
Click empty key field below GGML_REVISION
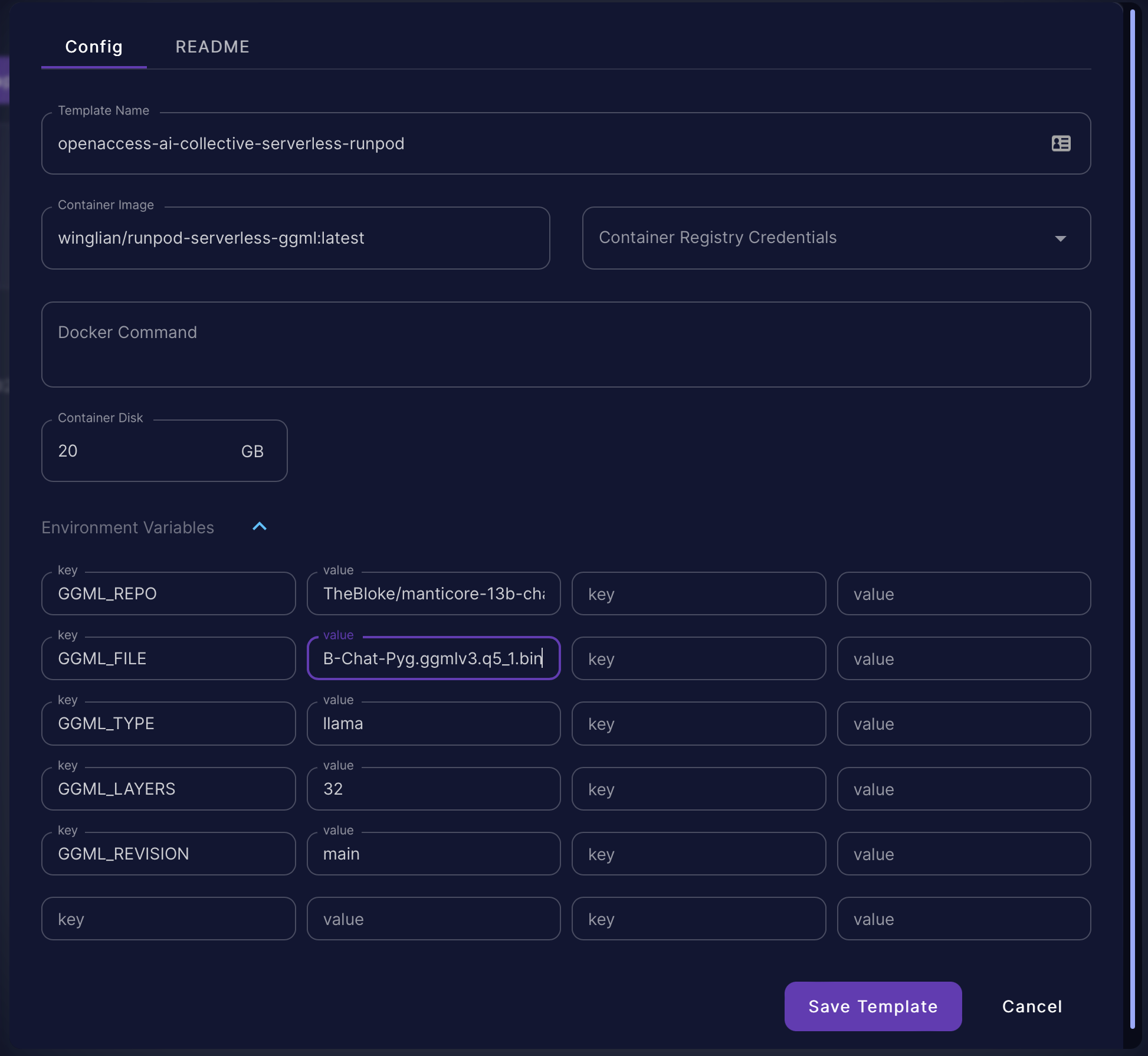pos(168,919)
